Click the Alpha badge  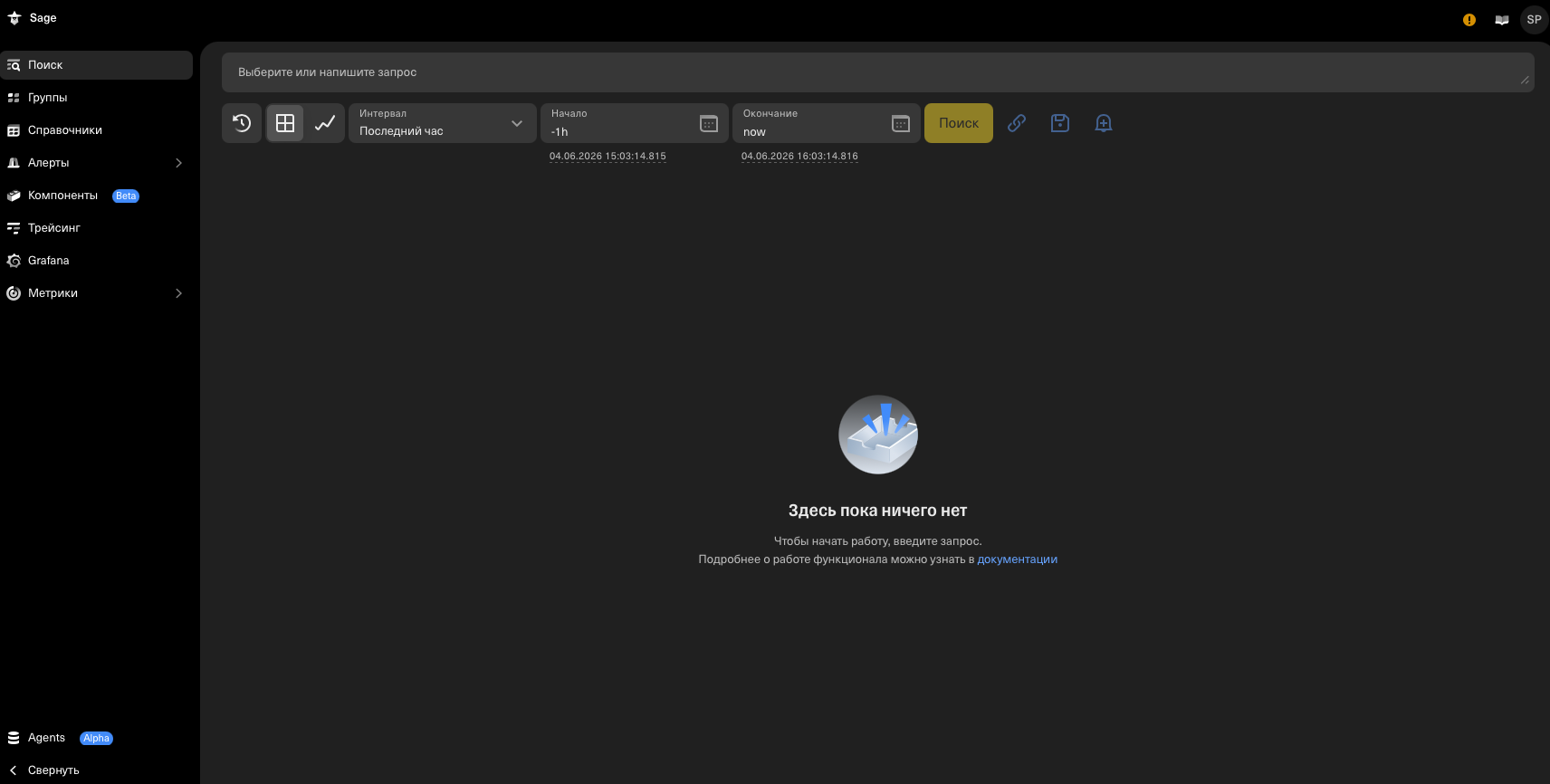tap(96, 738)
